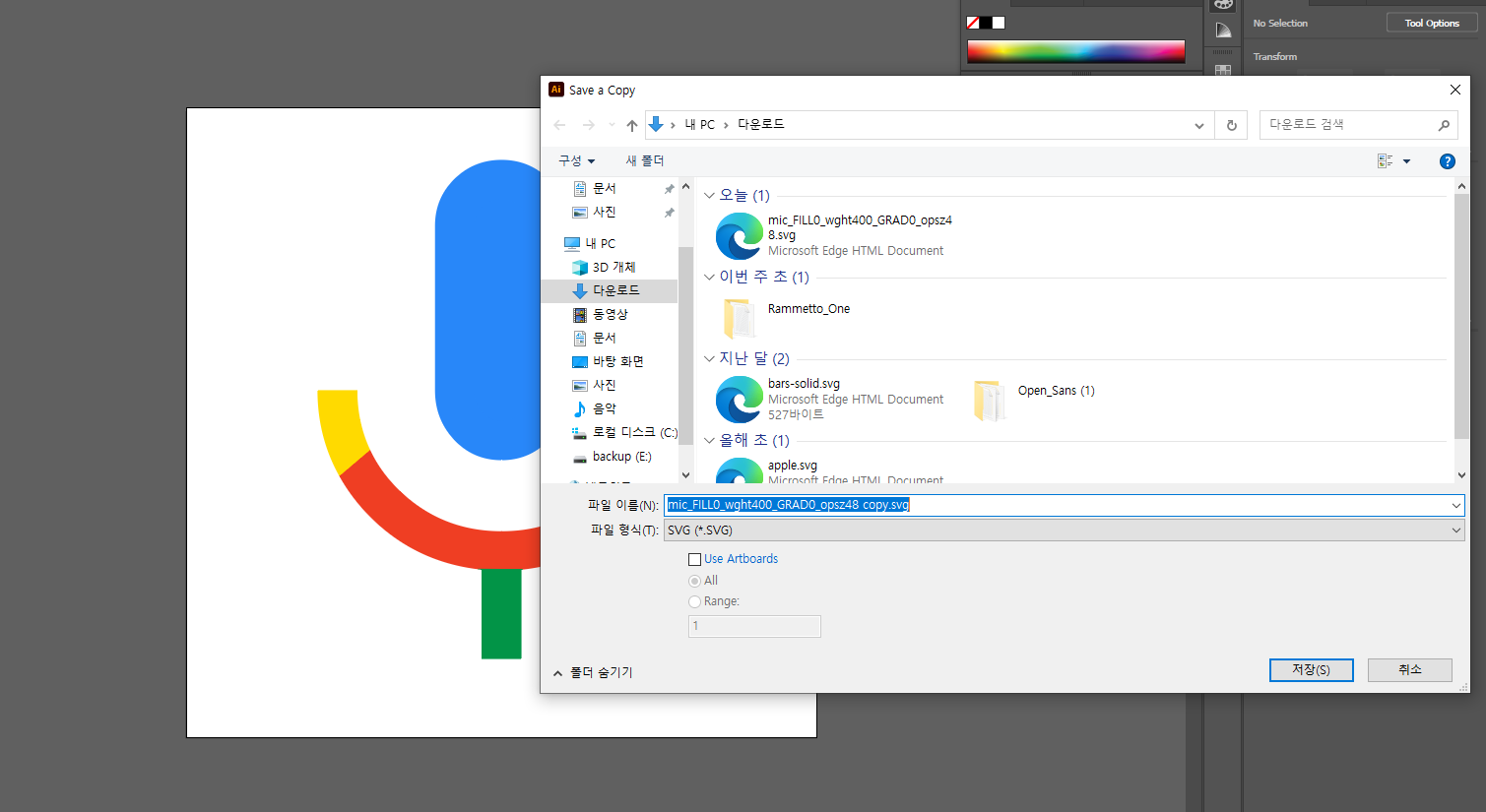Image resolution: width=1486 pixels, height=812 pixels.
Task: Open the 구성 menu
Action: click(576, 160)
